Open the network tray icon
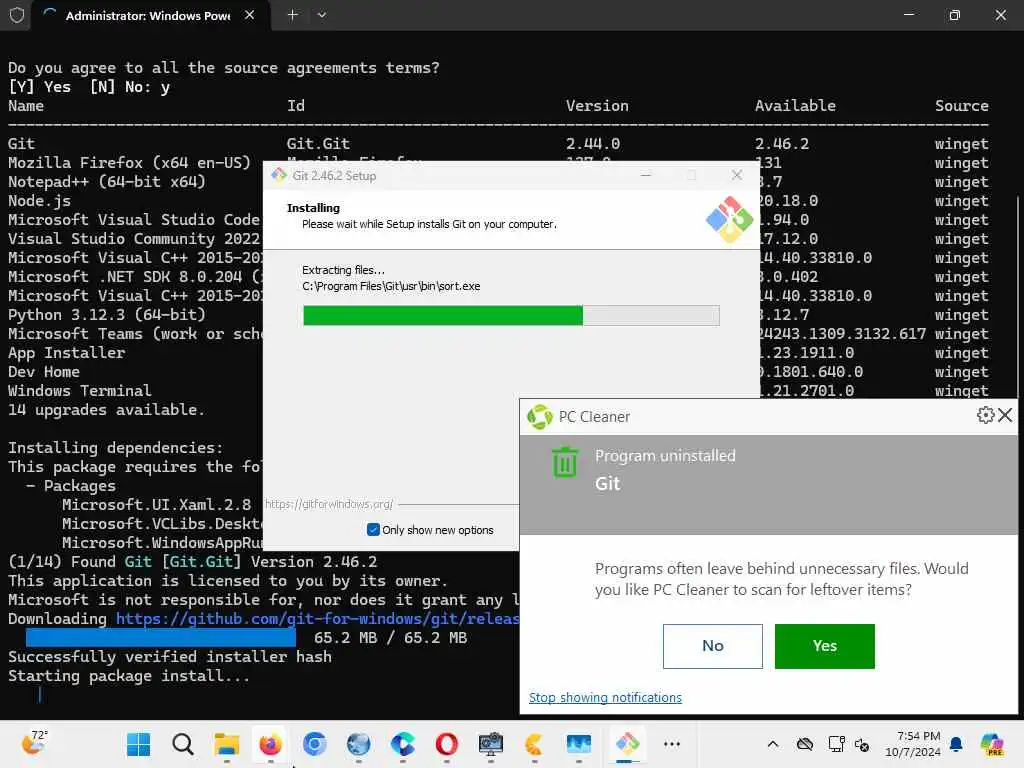Screen dimensions: 1024x768 [836, 744]
